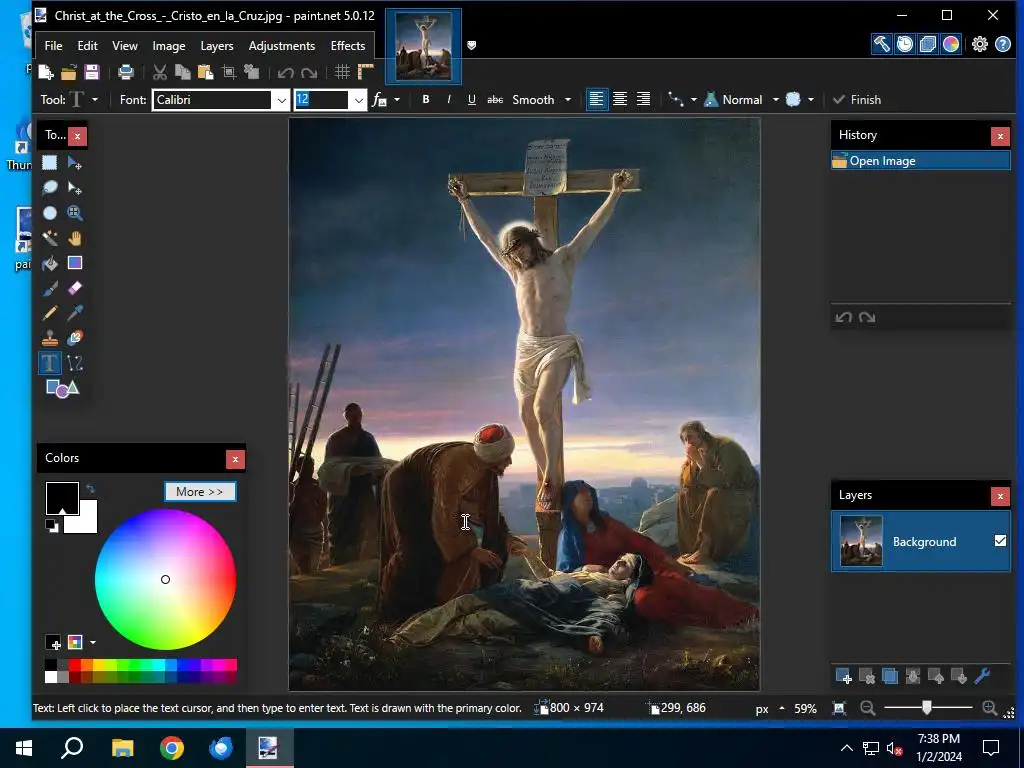Screen dimensions: 1024x768
Task: Close the Colors panel
Action: tap(235, 459)
